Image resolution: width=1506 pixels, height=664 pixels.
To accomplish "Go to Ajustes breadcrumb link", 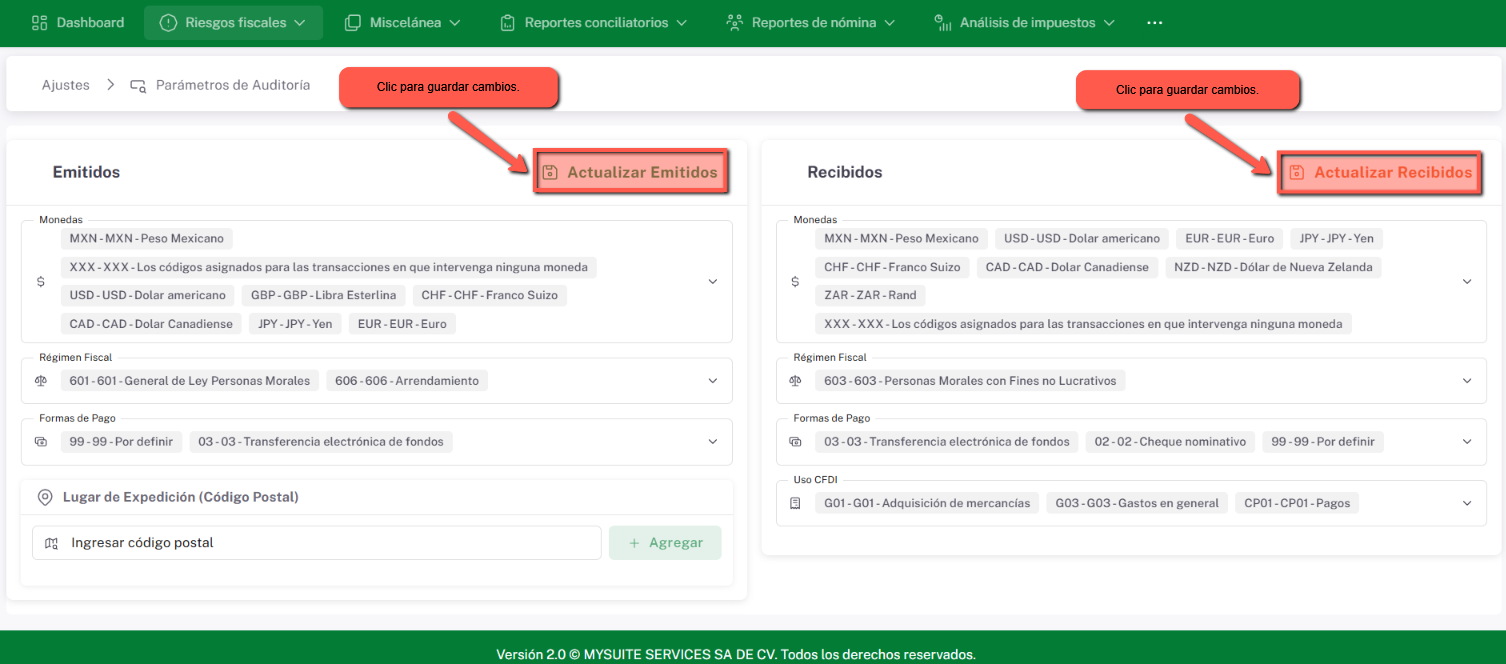I will point(66,86).
